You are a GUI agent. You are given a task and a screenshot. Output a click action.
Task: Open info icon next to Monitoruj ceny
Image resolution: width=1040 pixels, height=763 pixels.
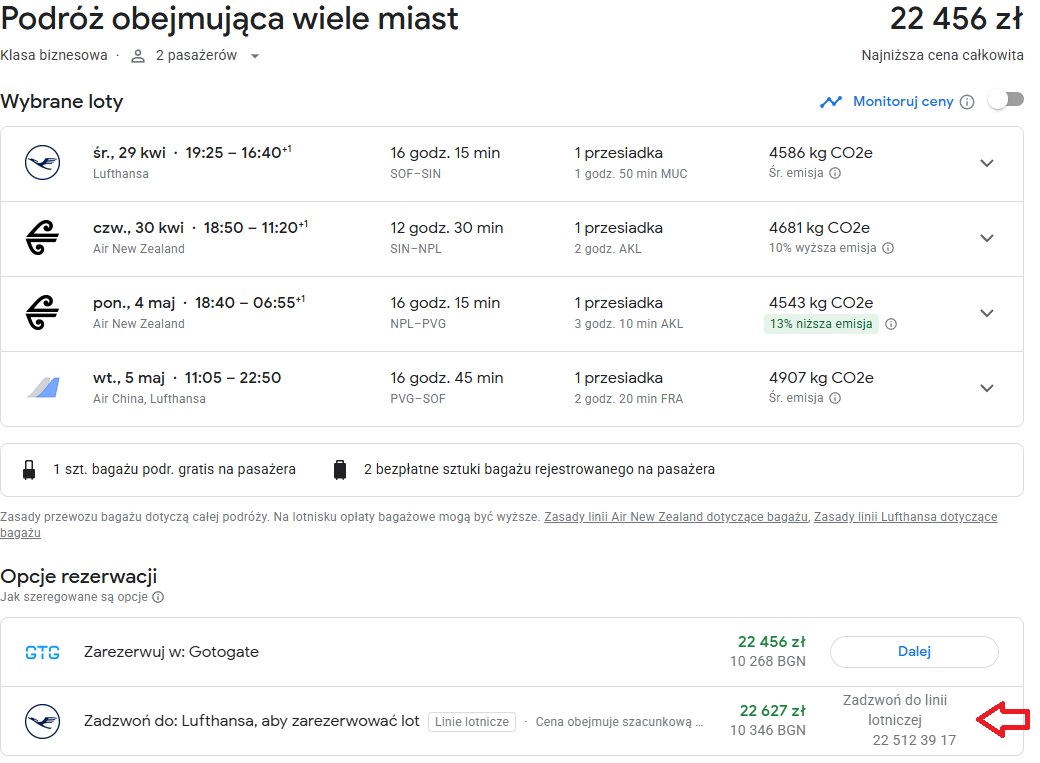967,102
